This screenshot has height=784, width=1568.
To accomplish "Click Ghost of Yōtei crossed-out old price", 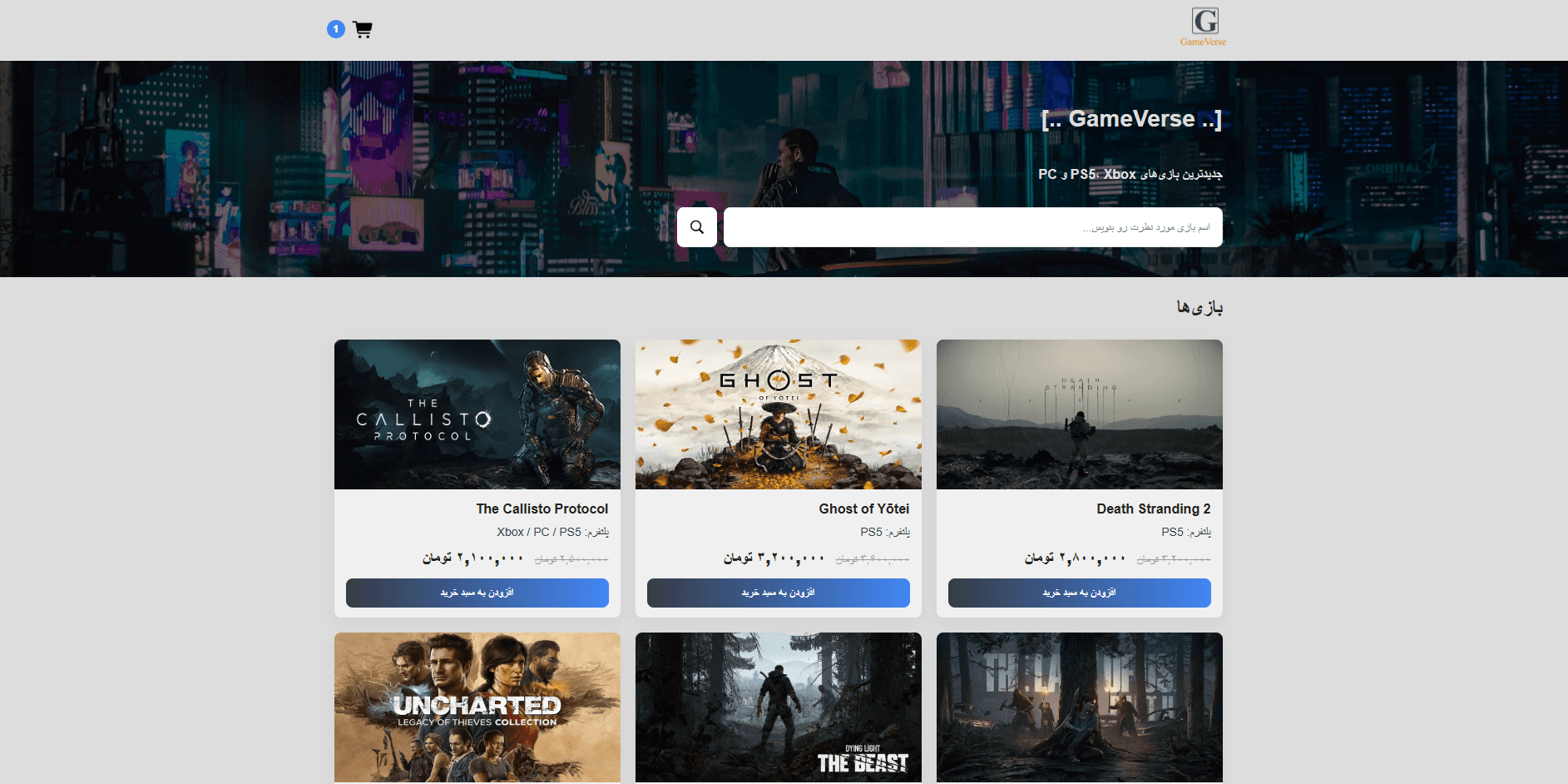I will [x=873, y=559].
